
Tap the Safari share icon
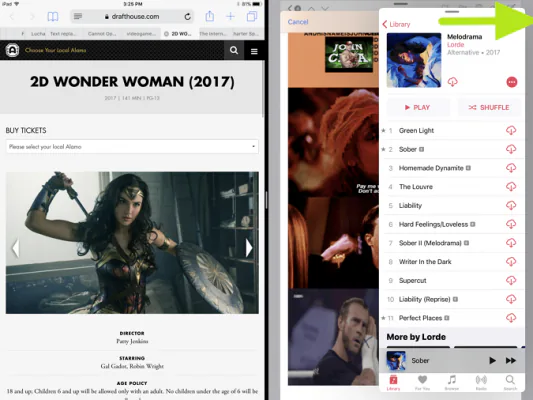(x=210, y=16)
